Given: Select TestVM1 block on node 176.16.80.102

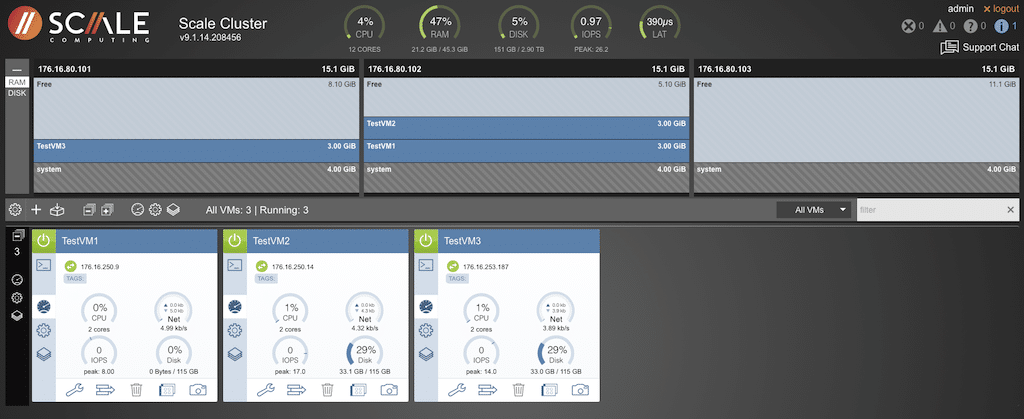Looking at the screenshot, I should click(526, 151).
